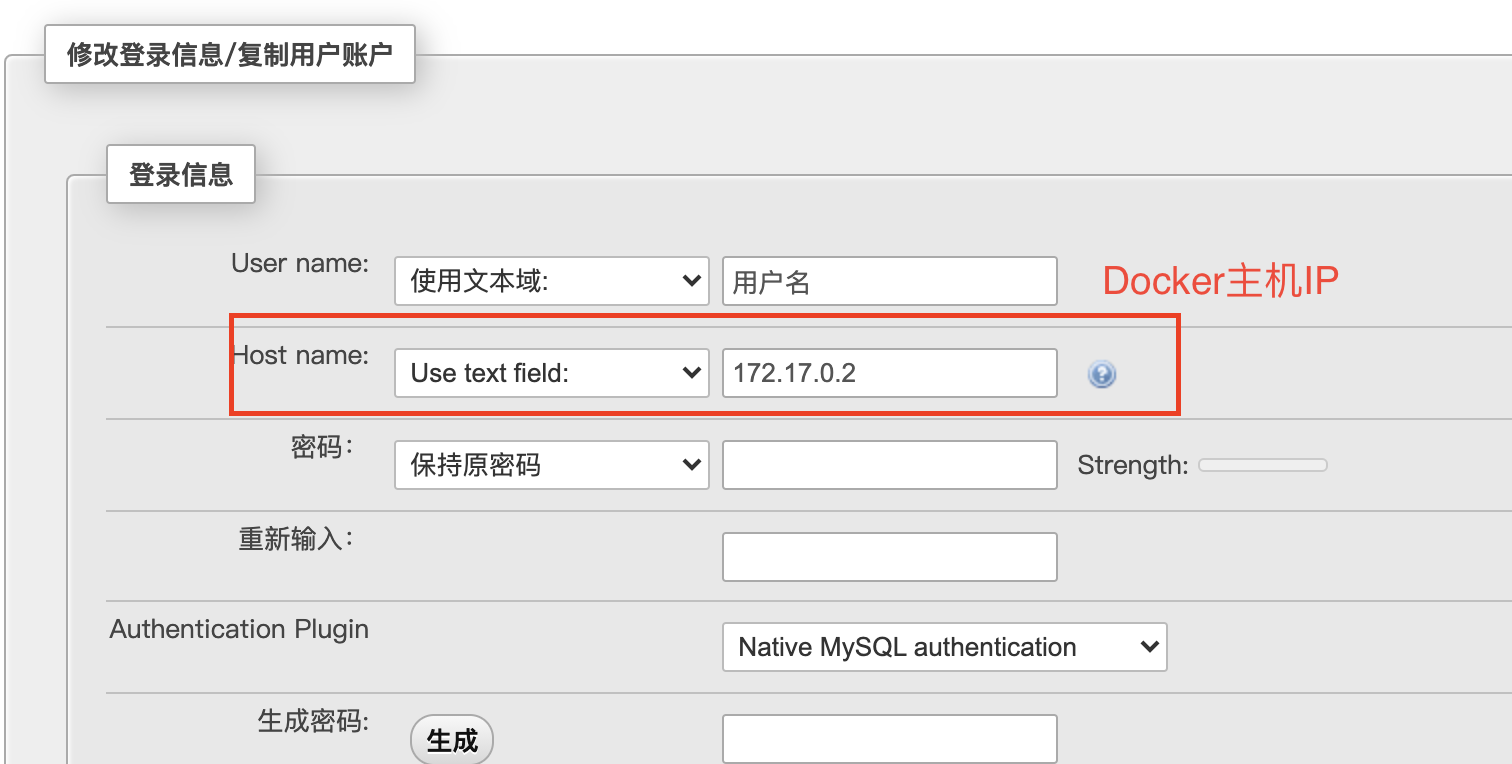Select the 重新输入 password confirmation field
Viewport: 1512px width, 764px height.
click(889, 558)
